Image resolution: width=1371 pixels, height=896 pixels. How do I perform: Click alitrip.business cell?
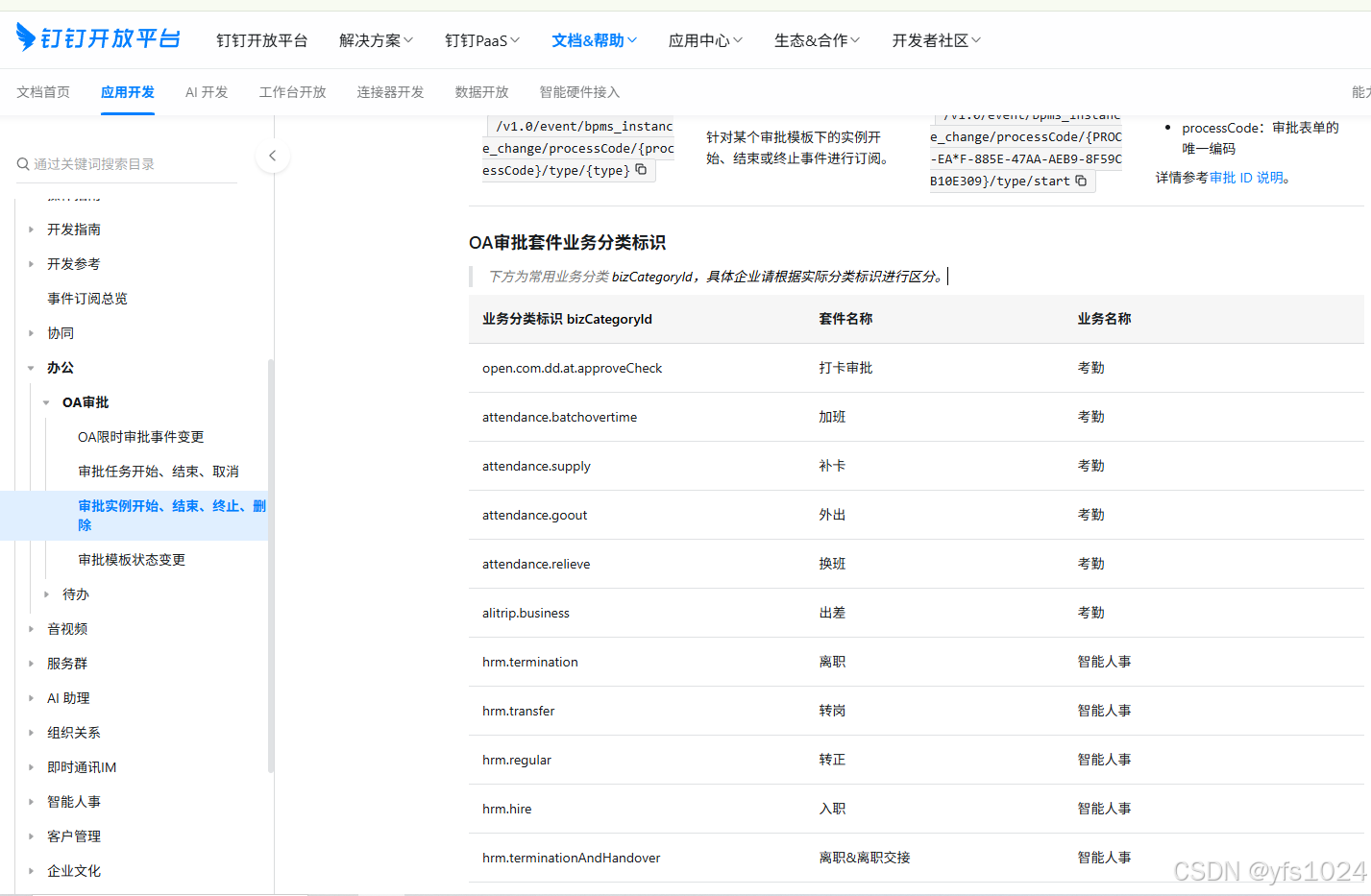pos(526,613)
